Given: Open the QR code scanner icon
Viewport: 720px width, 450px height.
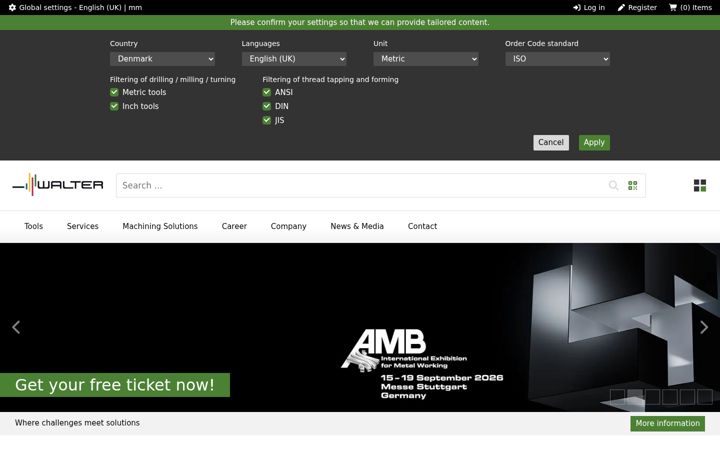Looking at the screenshot, I should 633,186.
